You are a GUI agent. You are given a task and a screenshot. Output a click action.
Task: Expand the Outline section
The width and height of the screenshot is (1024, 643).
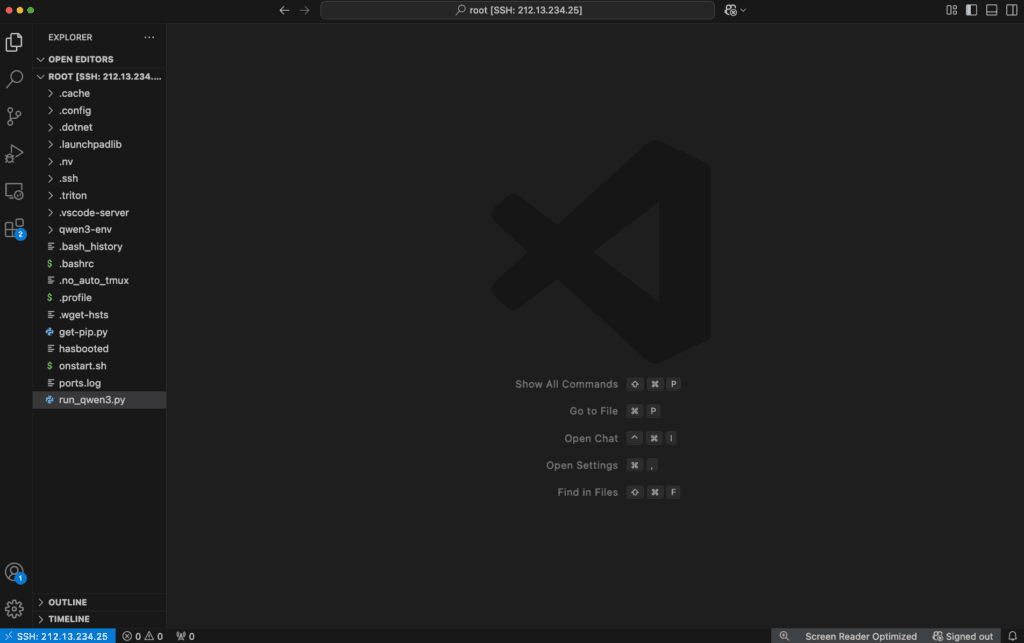pyautogui.click(x=99, y=602)
